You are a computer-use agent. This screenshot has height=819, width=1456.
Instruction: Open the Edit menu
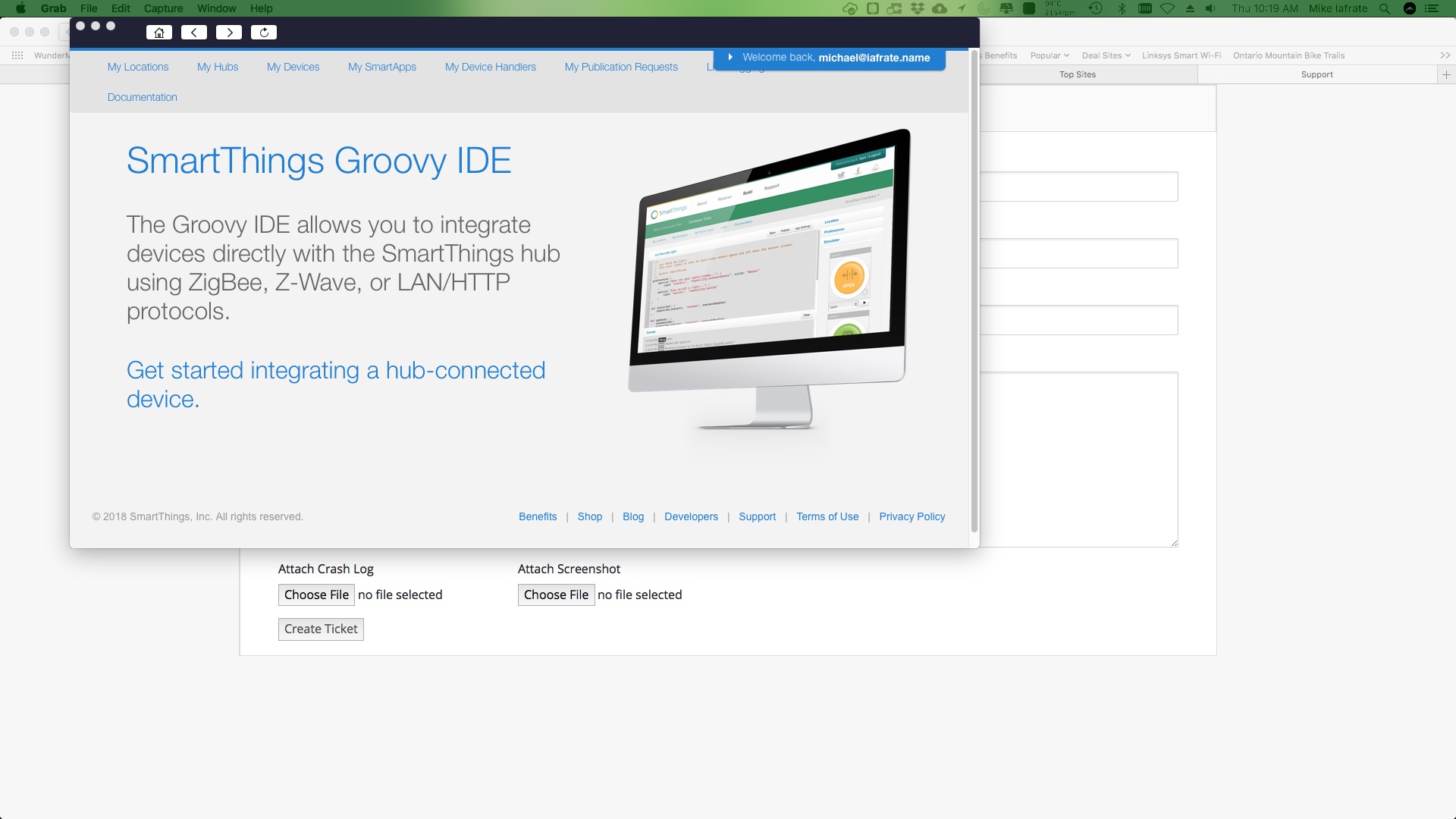pyautogui.click(x=121, y=8)
